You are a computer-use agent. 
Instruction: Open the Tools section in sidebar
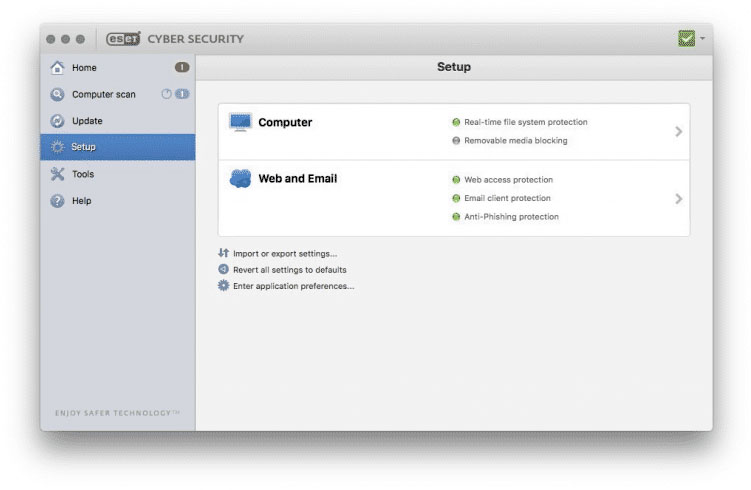pyautogui.click(x=83, y=174)
